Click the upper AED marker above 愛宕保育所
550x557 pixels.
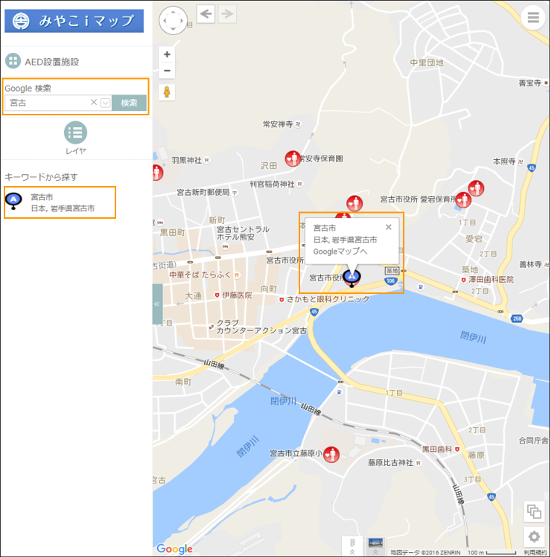click(476, 188)
